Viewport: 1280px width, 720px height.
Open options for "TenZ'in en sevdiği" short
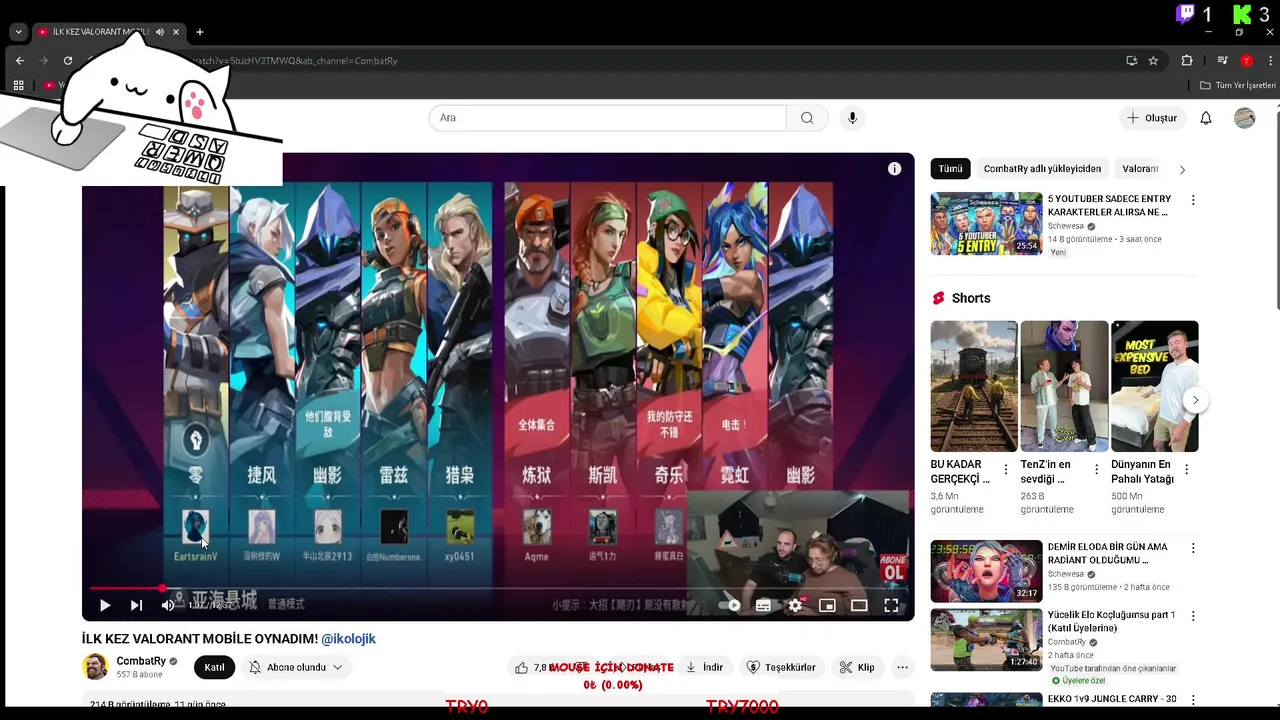click(x=1096, y=469)
